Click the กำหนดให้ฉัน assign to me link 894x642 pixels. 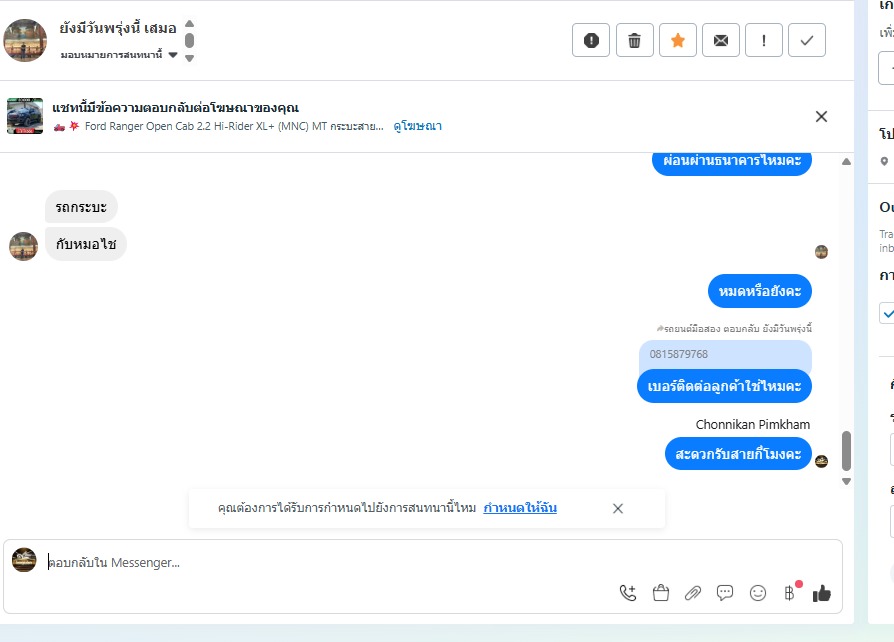pyautogui.click(x=520, y=507)
